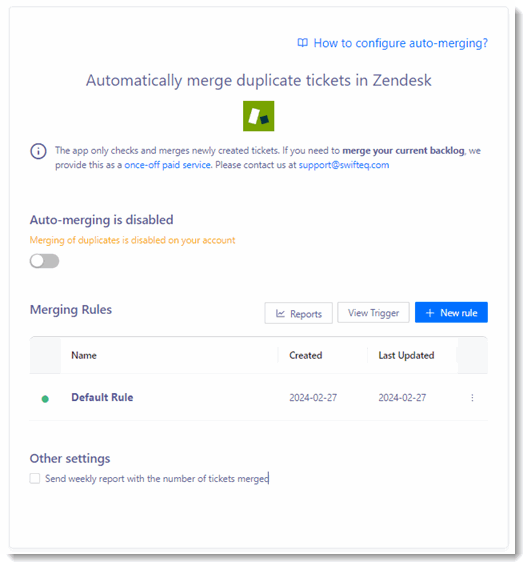Open the Default Rule entry
This screenshot has width=523, height=562.
pos(102,397)
